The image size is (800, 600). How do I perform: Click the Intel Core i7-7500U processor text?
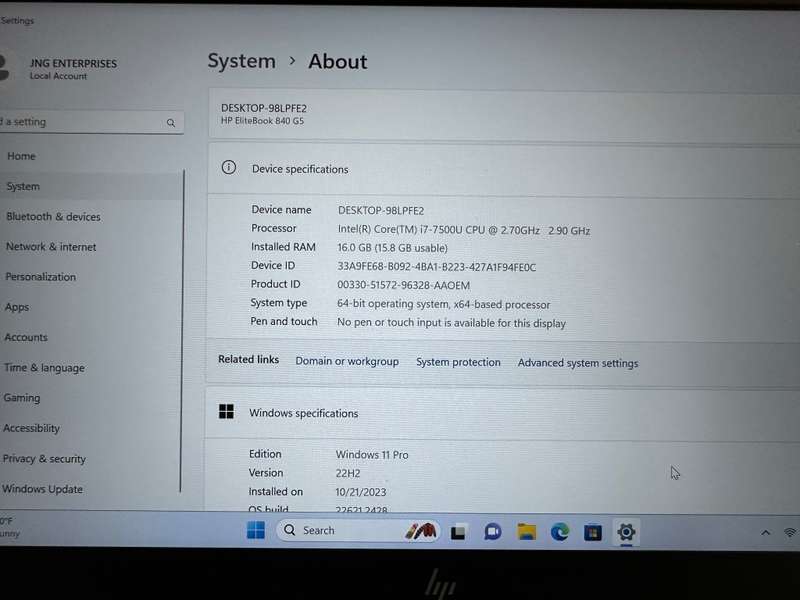tap(464, 230)
